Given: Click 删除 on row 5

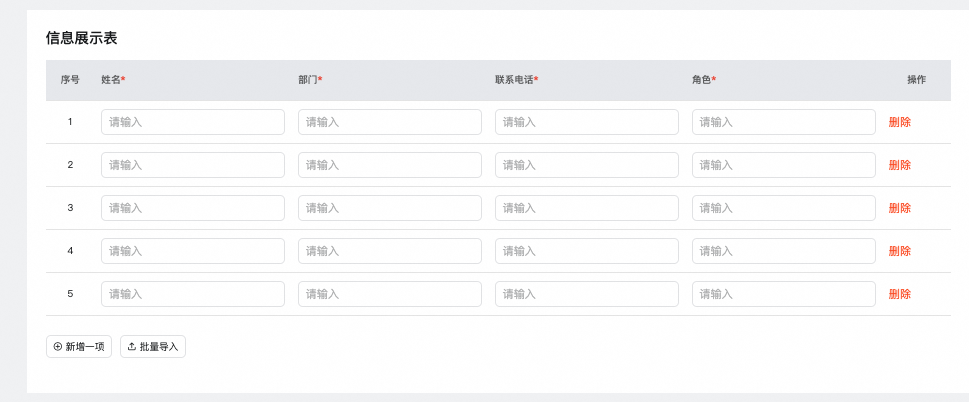Looking at the screenshot, I should (899, 294).
